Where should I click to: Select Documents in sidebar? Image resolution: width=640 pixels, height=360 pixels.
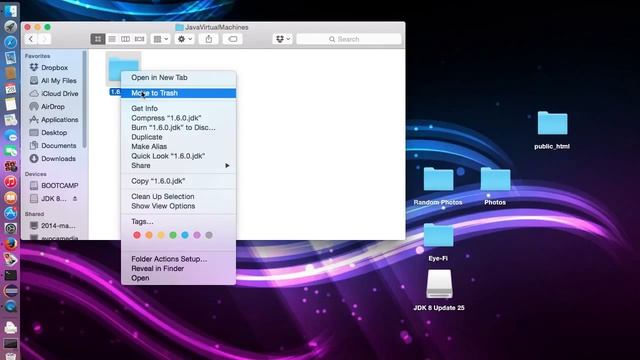click(x=54, y=146)
